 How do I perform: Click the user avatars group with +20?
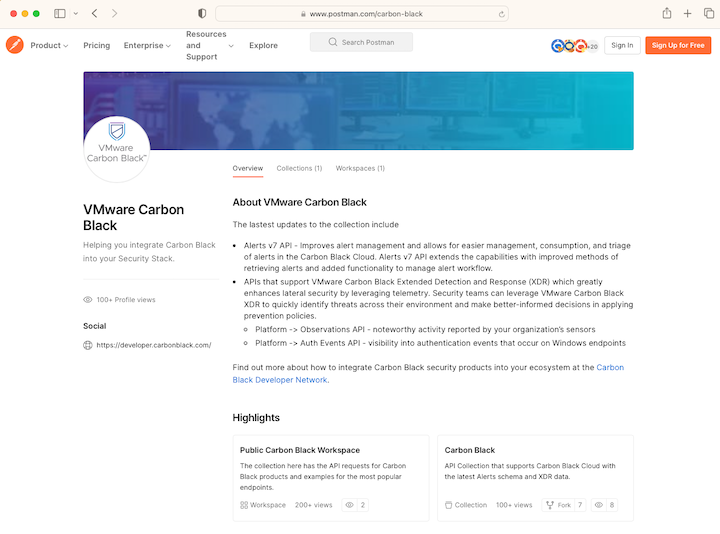point(574,46)
